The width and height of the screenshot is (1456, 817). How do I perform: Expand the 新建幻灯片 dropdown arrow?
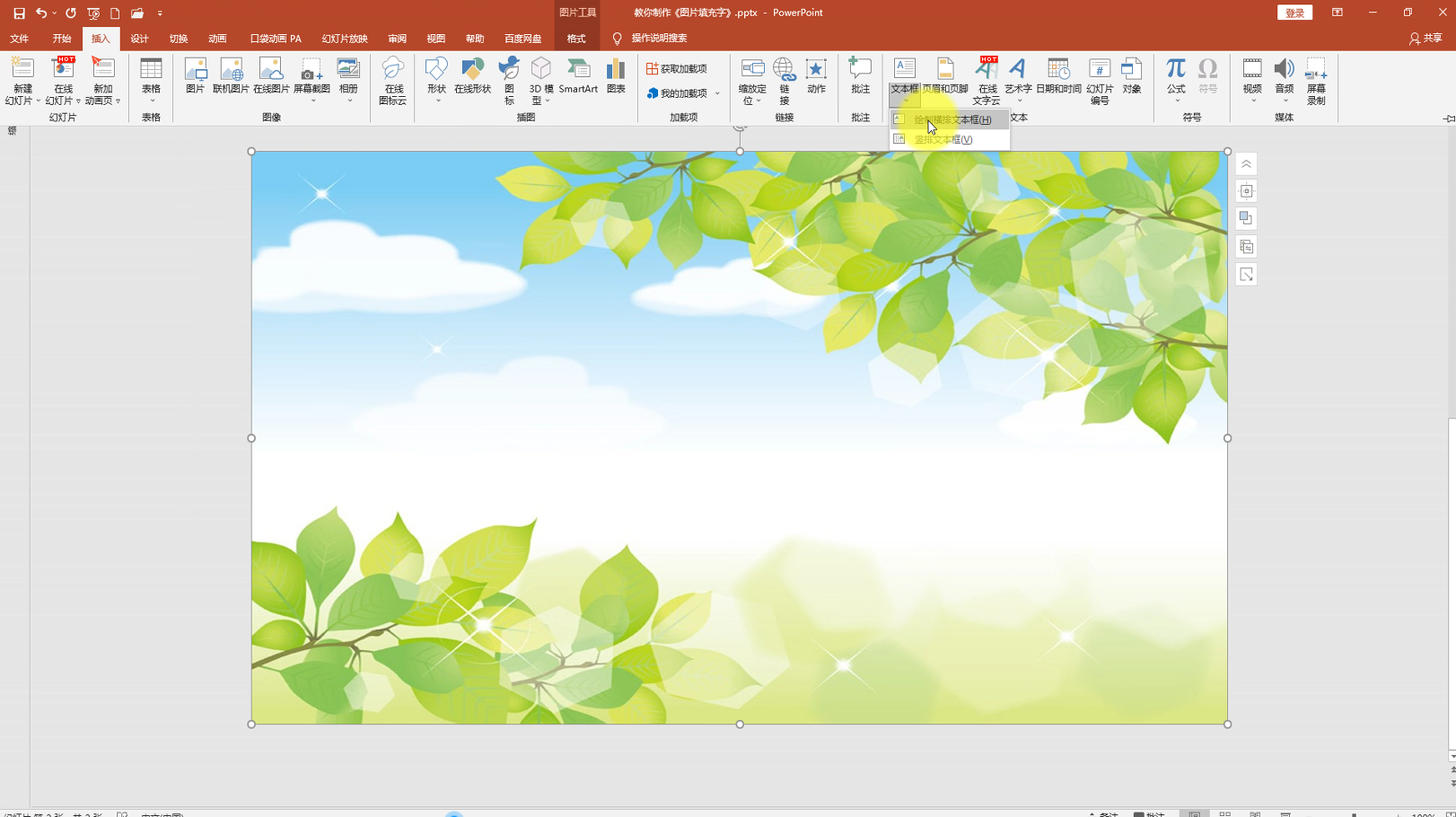[38, 101]
